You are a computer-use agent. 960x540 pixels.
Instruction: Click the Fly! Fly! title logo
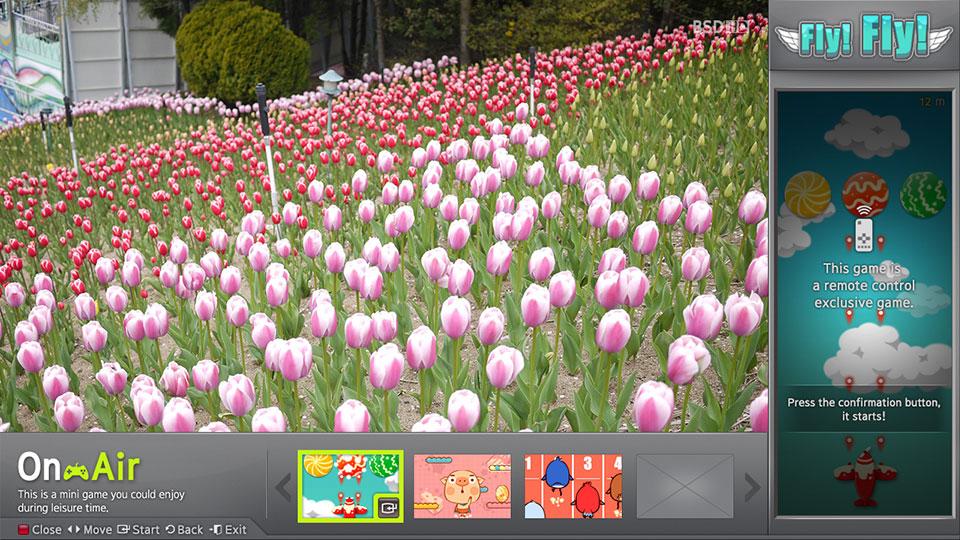pyautogui.click(x=864, y=36)
